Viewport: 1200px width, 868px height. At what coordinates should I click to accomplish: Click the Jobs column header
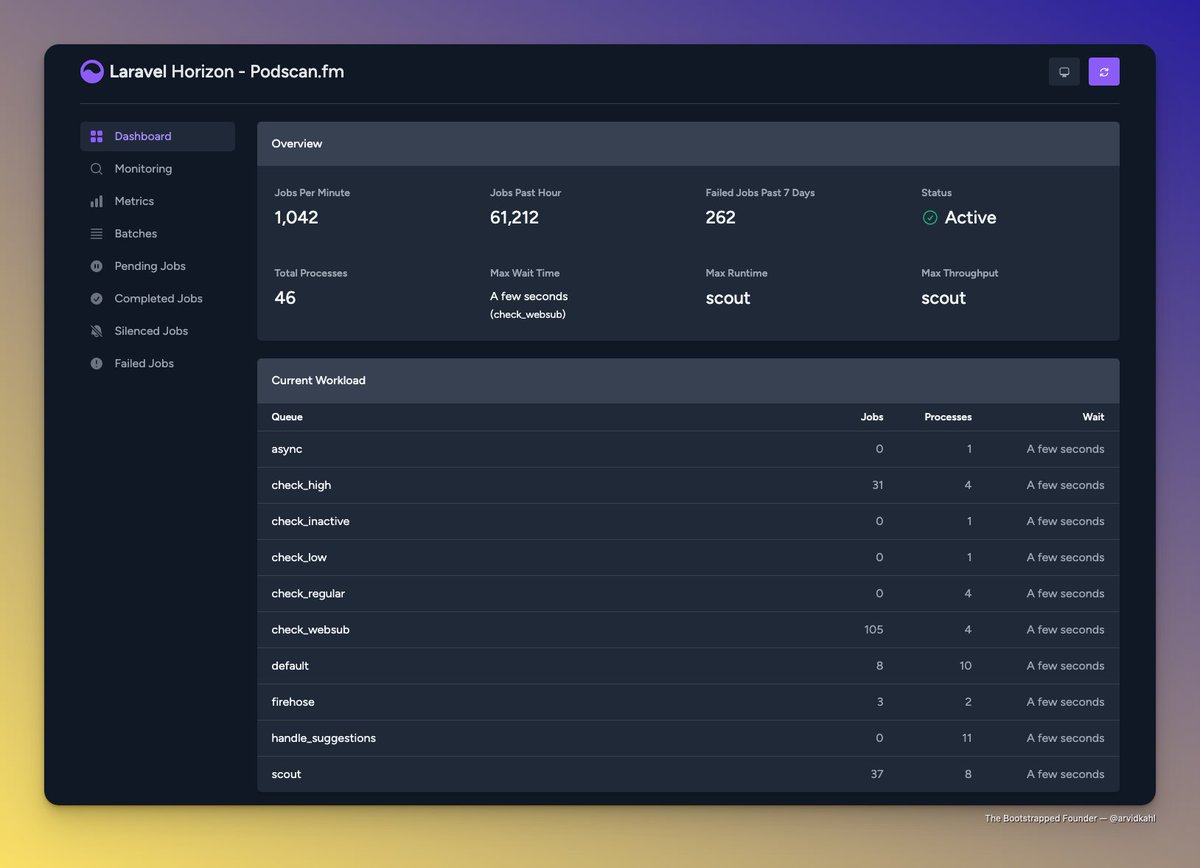click(x=872, y=417)
